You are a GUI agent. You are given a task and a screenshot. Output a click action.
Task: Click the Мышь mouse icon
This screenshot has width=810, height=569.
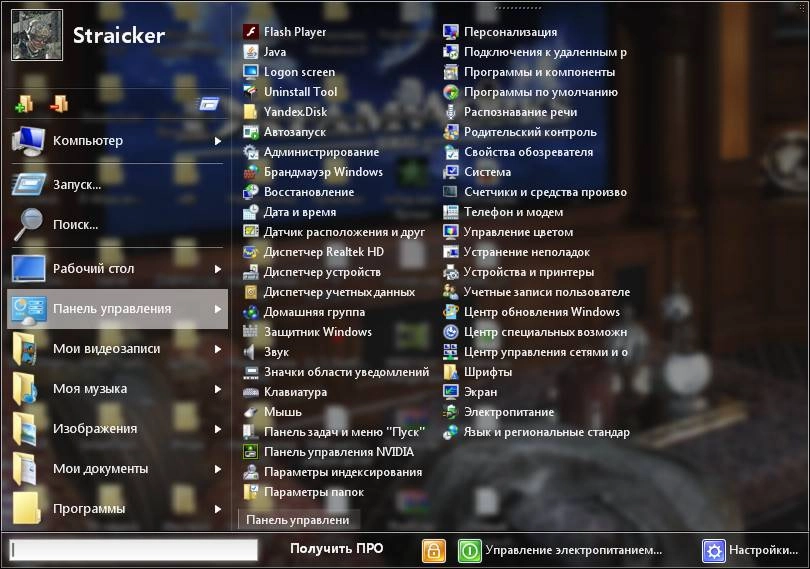coord(251,412)
